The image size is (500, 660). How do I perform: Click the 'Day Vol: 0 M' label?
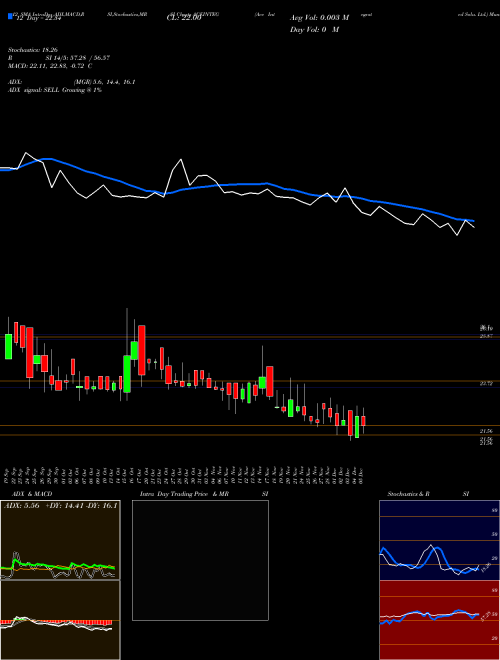tap(314, 29)
